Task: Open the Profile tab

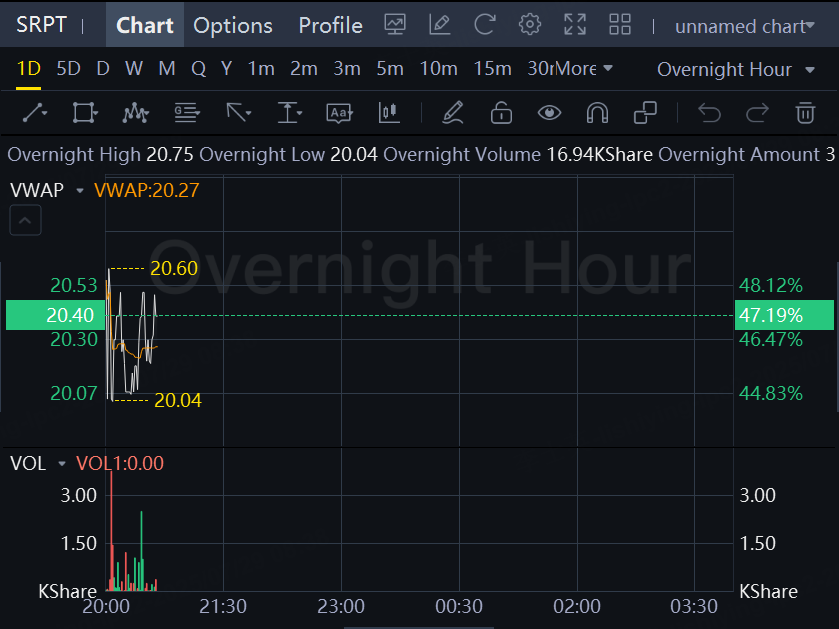Action: [330, 25]
